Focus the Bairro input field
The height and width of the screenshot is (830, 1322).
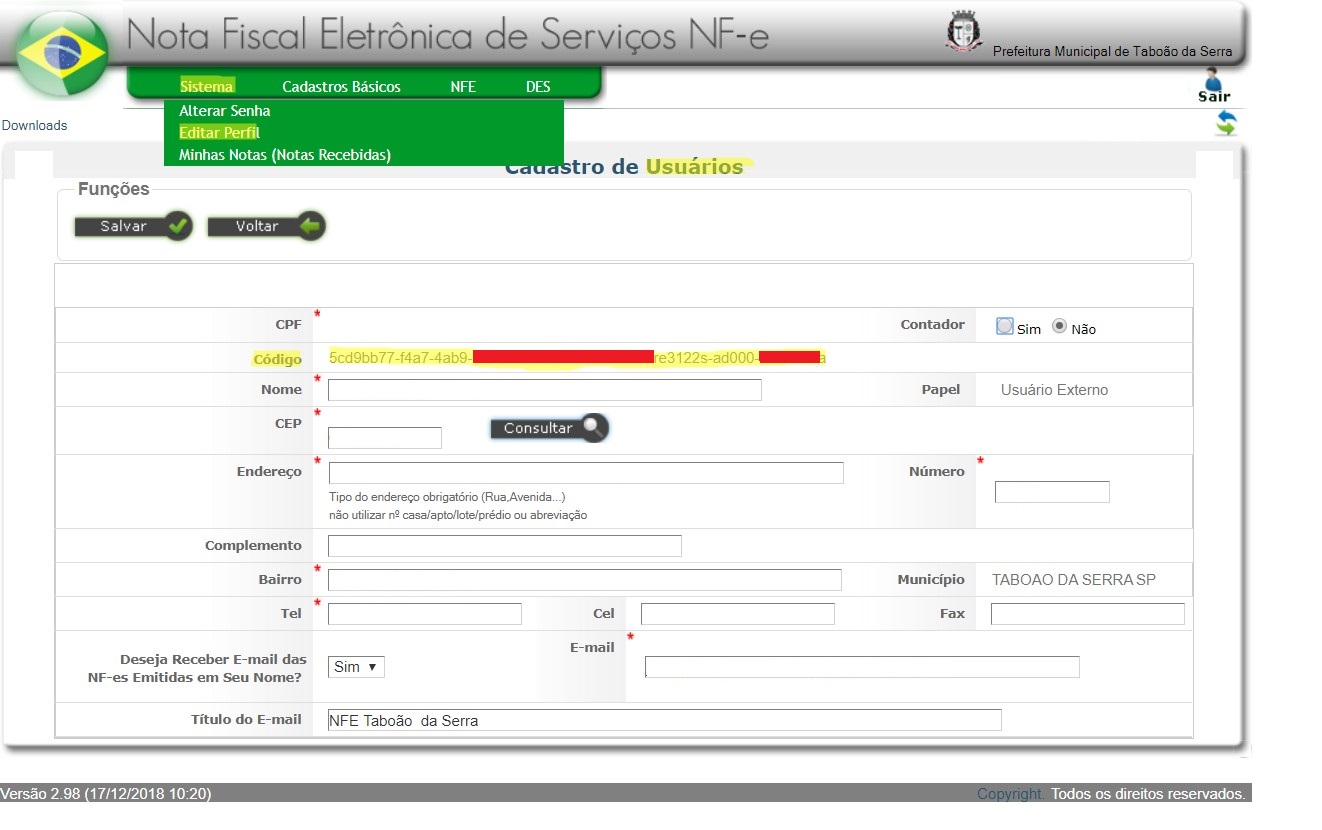(x=585, y=580)
